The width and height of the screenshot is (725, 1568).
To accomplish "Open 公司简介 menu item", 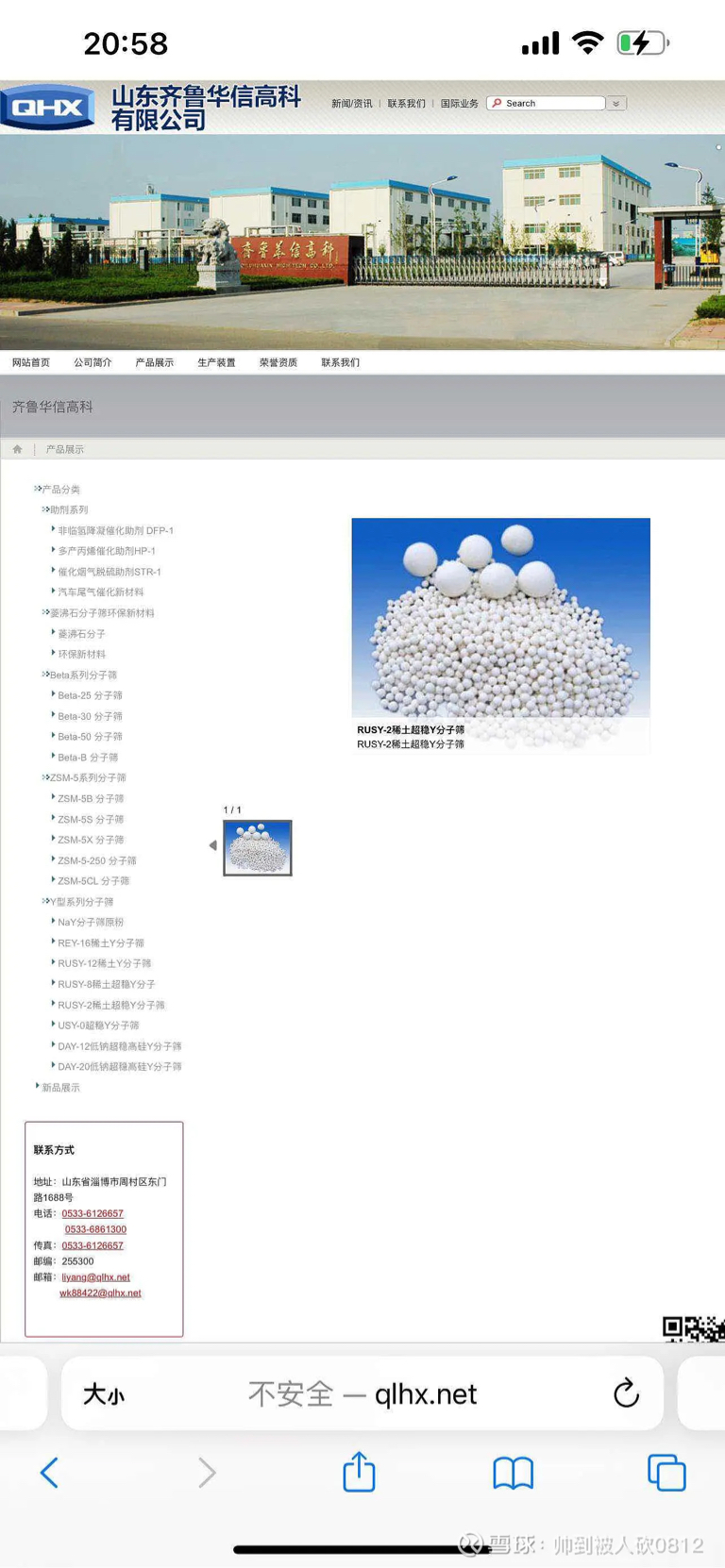I will coord(93,362).
